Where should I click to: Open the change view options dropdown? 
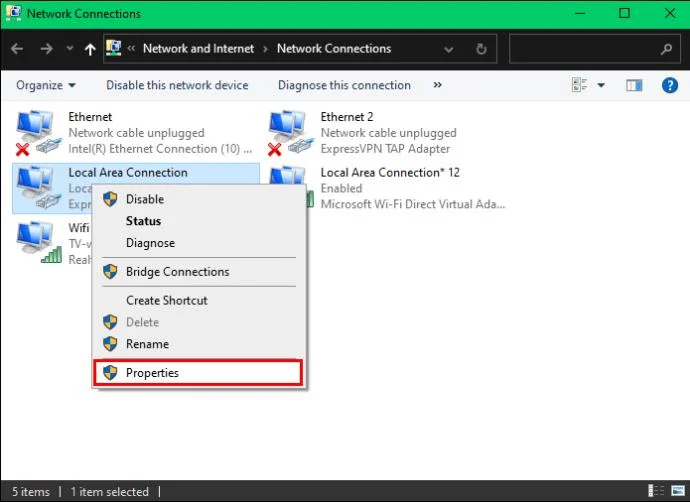[x=601, y=85]
